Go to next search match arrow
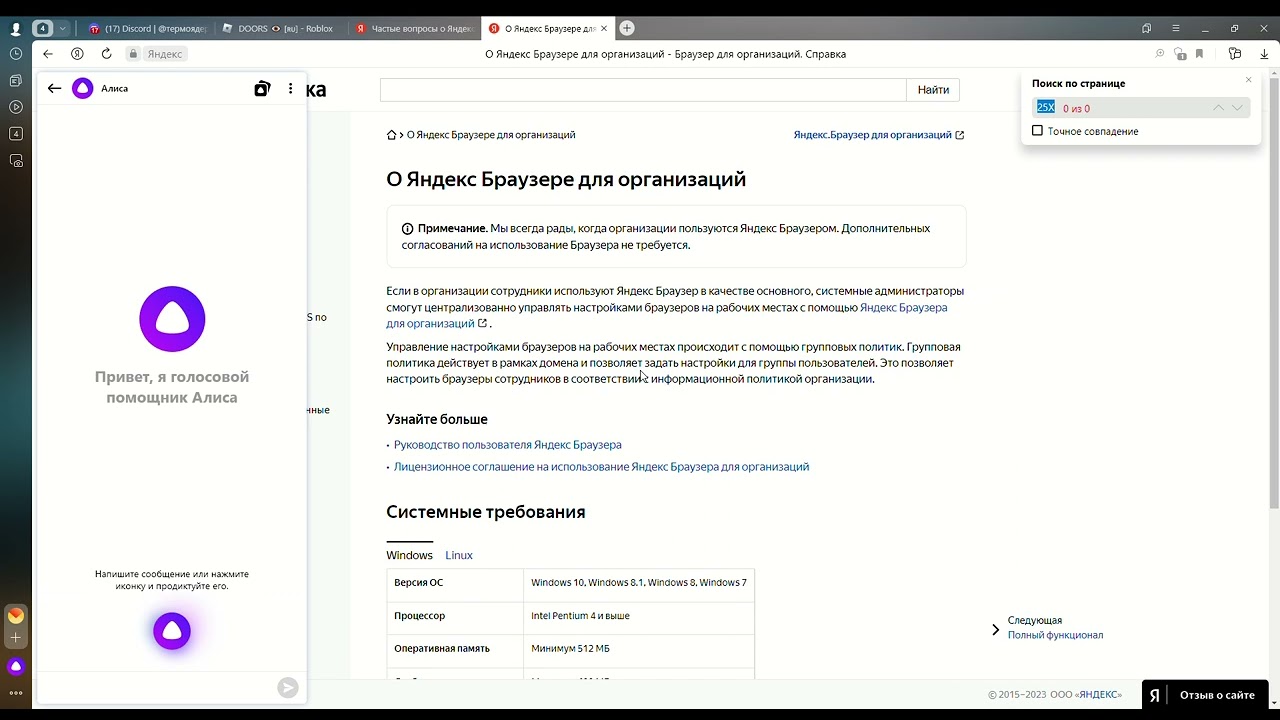The width and height of the screenshot is (1280, 720). (1238, 107)
